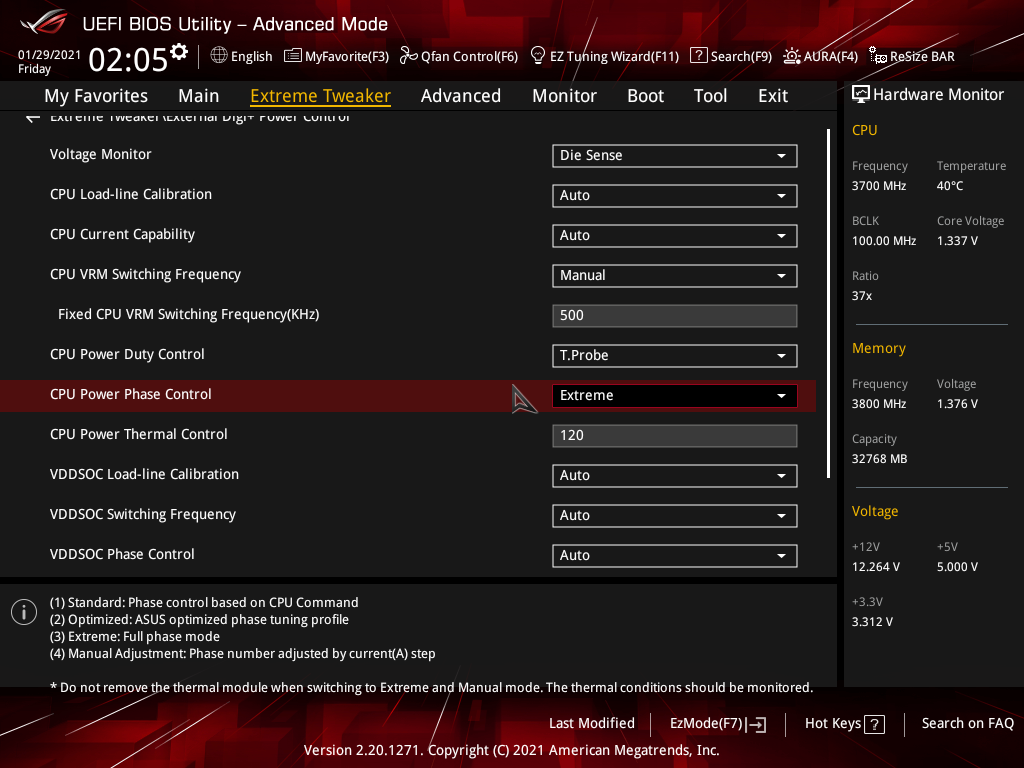Select the VDDSOC Phase Control label
Image resolution: width=1024 pixels, height=768 pixels.
122,554
